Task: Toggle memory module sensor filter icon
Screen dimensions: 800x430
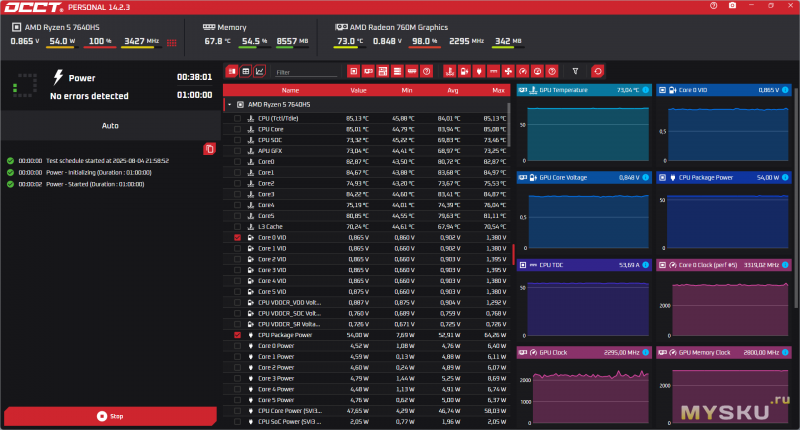Action: (412, 71)
